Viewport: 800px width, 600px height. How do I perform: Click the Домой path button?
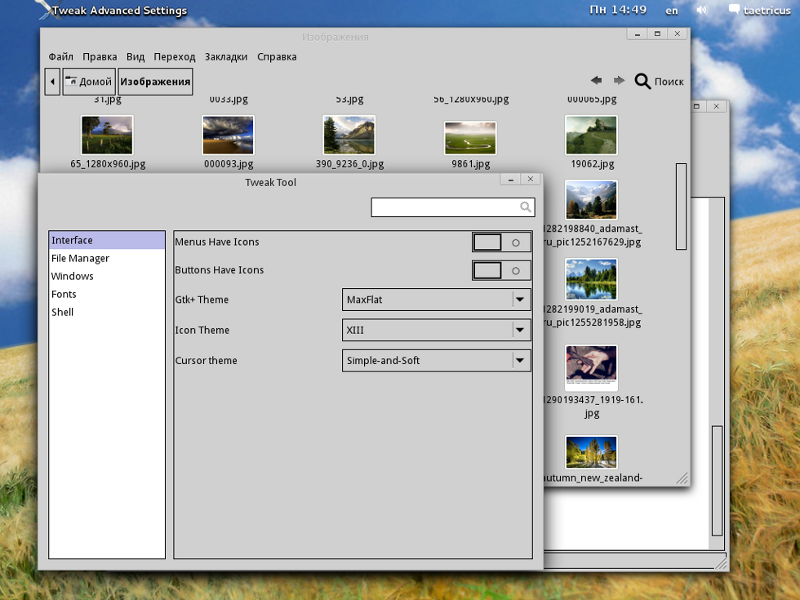click(89, 82)
